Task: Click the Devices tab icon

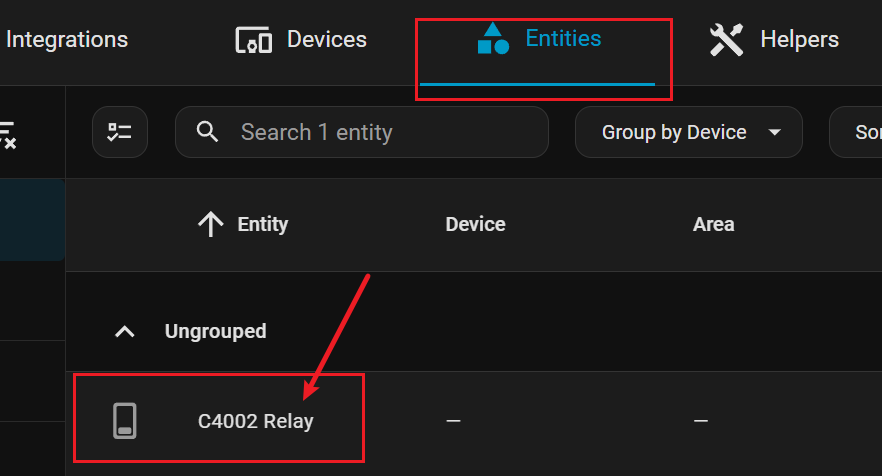Action: click(x=254, y=40)
